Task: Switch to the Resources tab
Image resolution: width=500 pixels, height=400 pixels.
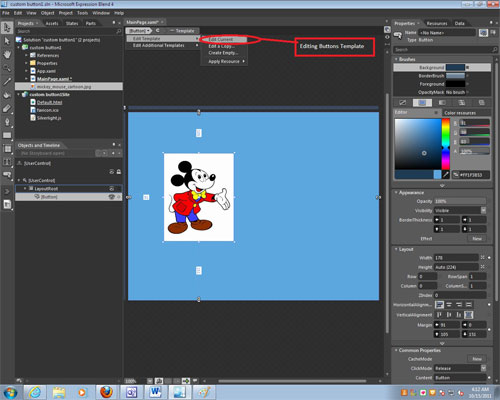Action: click(437, 23)
